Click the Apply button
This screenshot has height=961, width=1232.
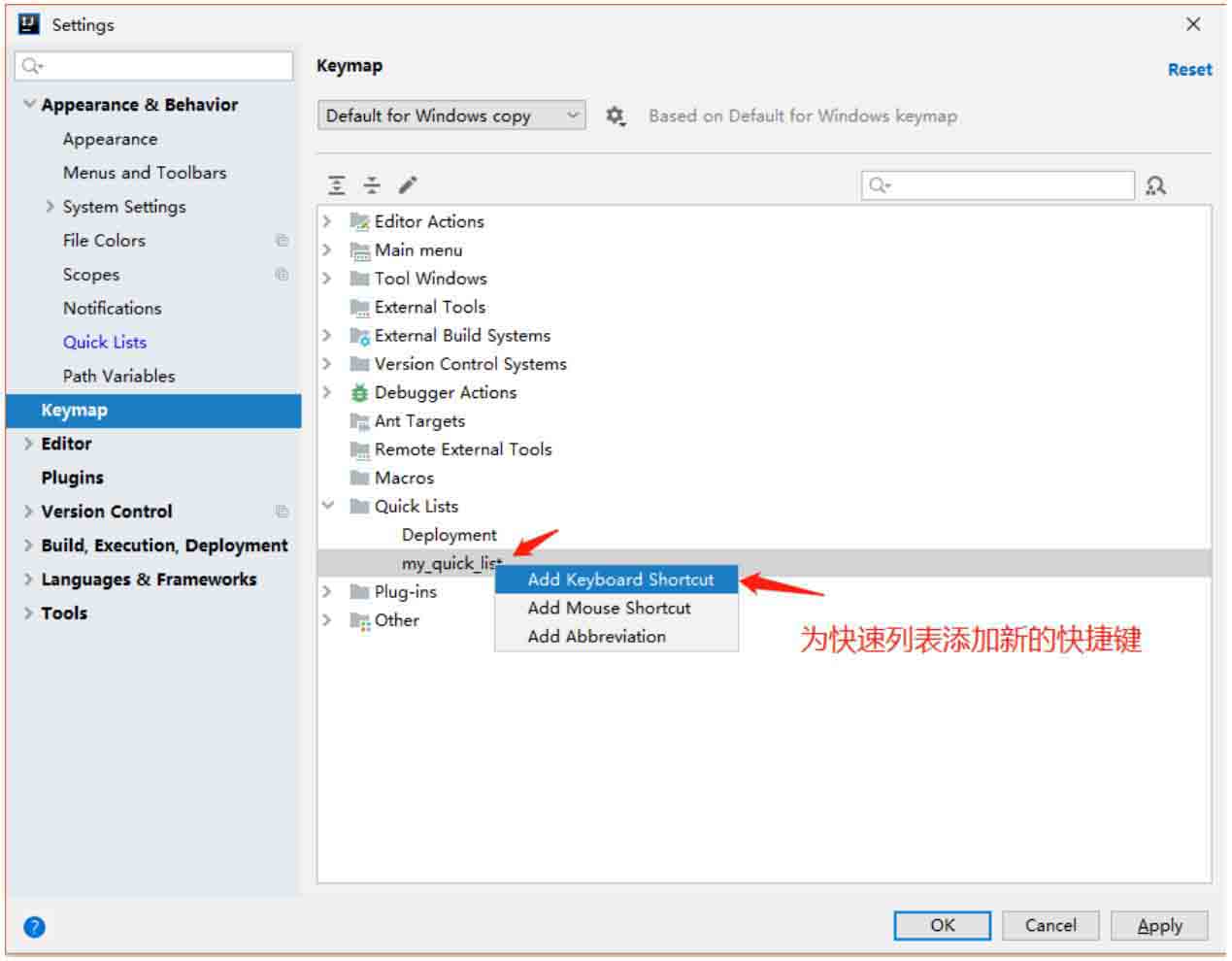click(x=1158, y=926)
